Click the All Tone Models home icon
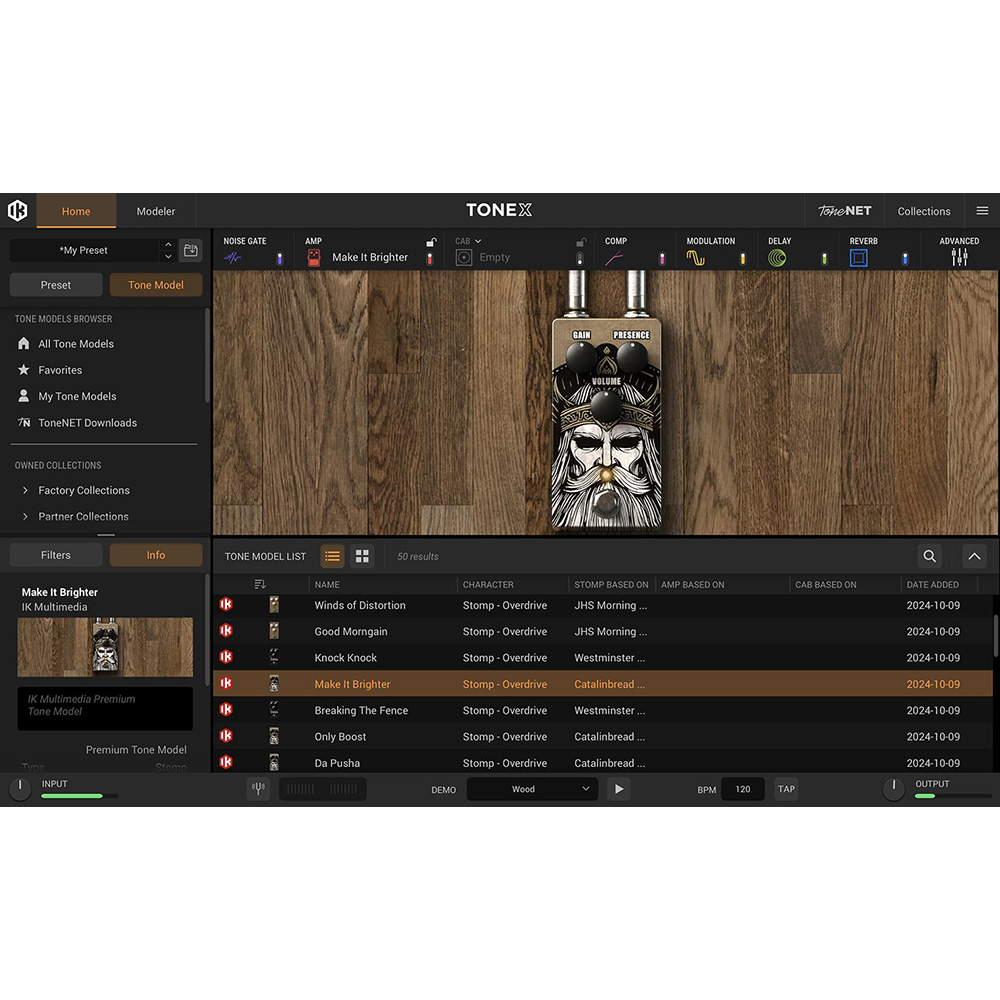Viewport: 1000px width, 1000px height. [x=24, y=343]
